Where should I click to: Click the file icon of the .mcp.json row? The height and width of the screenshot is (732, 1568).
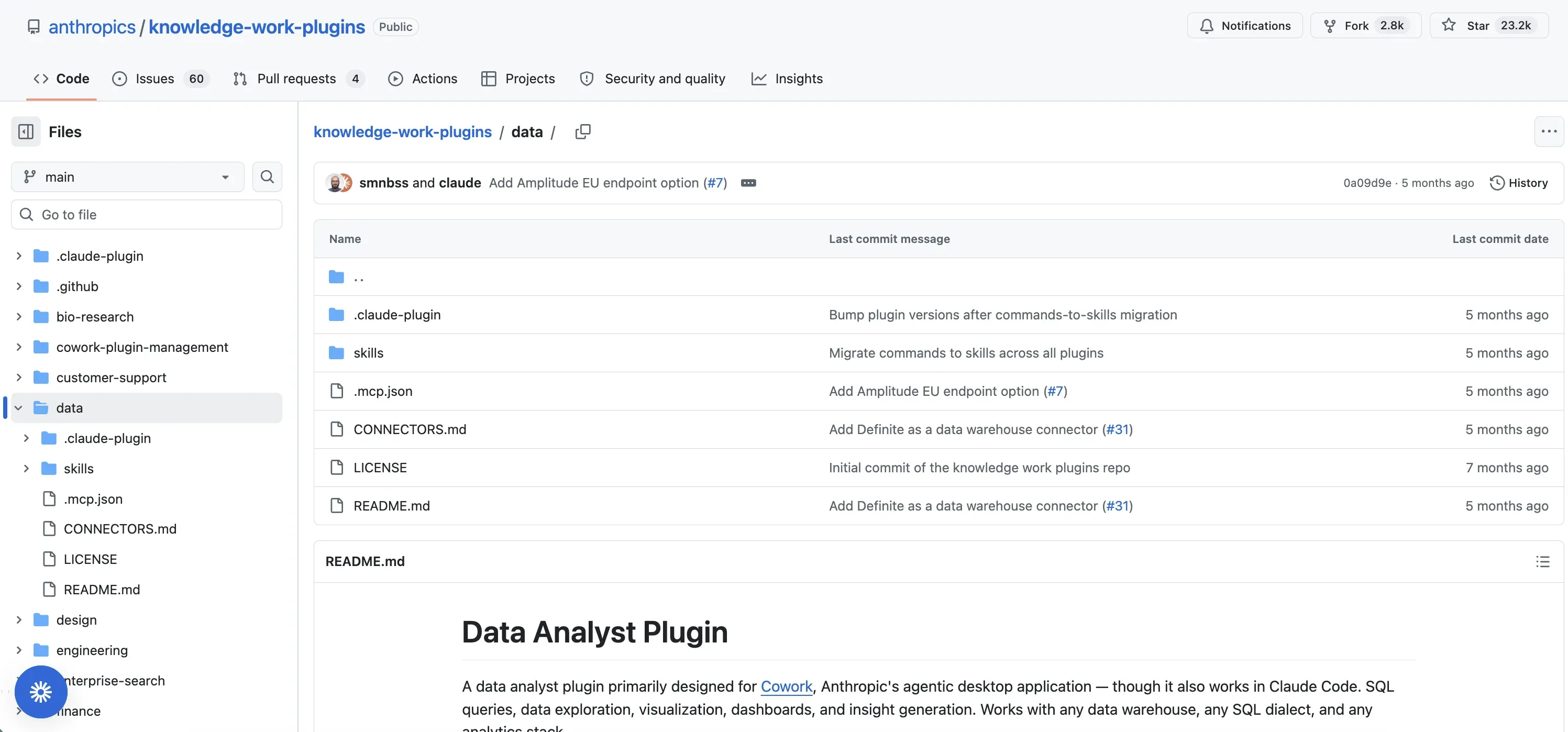(336, 391)
